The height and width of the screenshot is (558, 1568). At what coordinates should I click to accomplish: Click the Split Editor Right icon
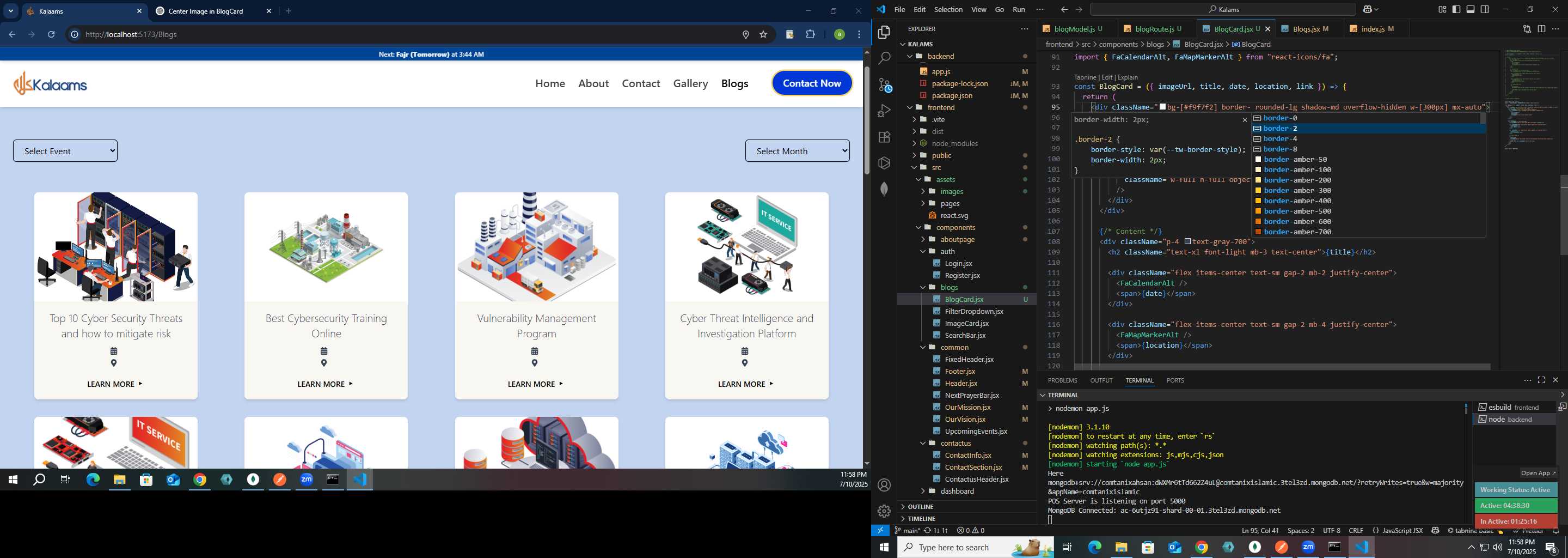tap(1541, 29)
